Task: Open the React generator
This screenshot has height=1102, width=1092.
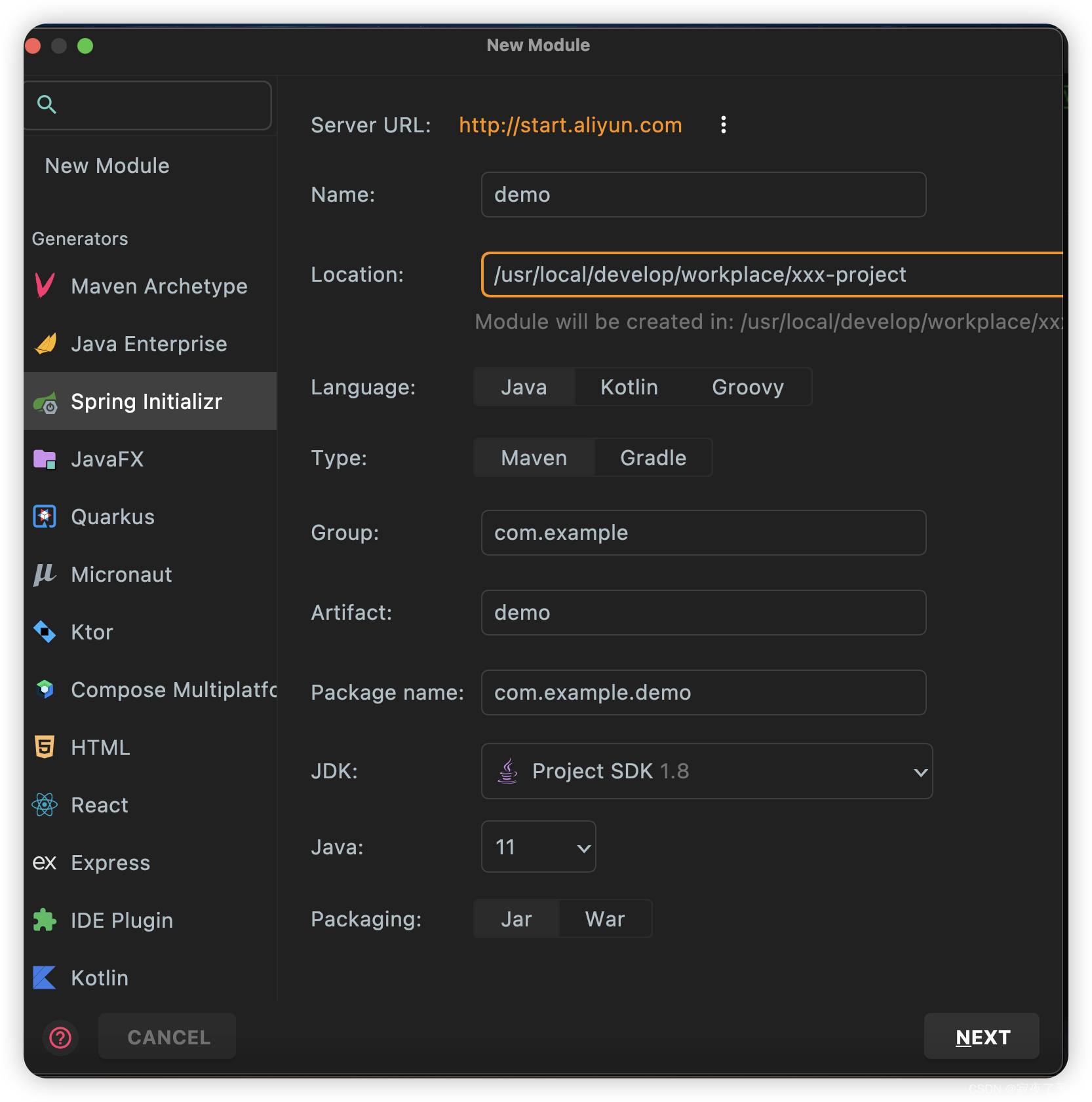Action: point(99,805)
